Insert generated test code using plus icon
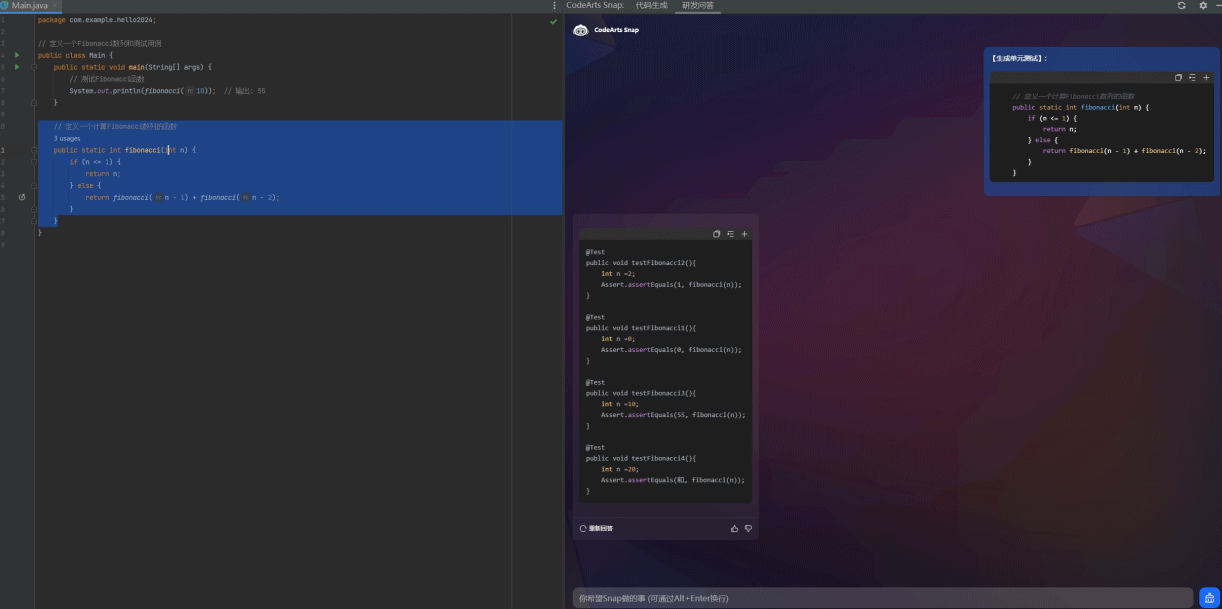This screenshot has width=1222, height=609. coord(744,234)
